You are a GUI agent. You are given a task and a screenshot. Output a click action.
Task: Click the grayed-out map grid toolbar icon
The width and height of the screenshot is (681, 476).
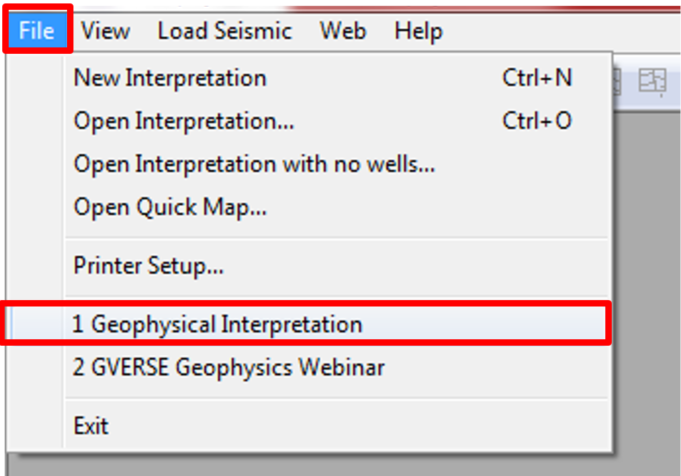[x=652, y=82]
